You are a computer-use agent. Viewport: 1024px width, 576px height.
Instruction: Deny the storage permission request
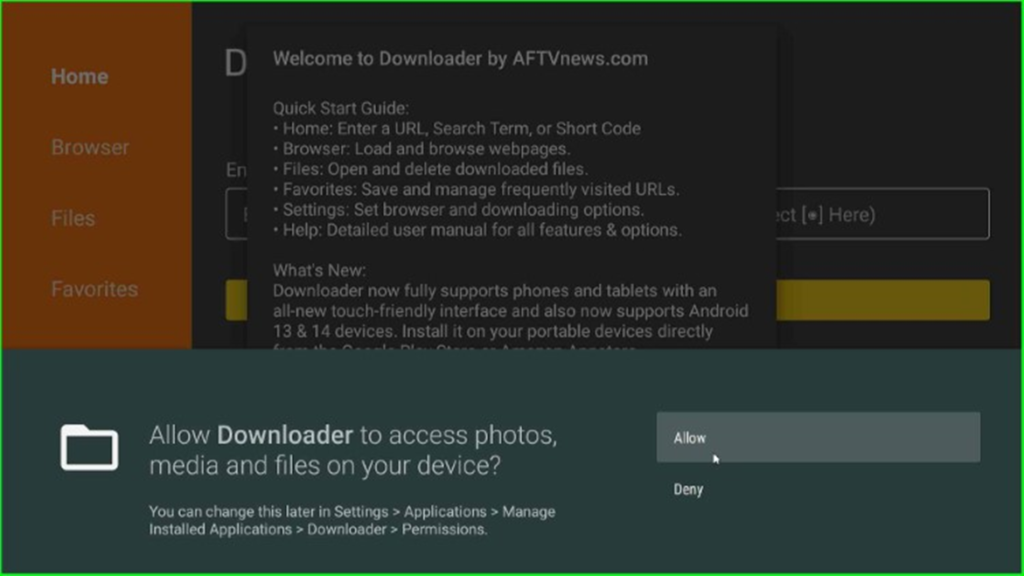pyautogui.click(x=688, y=489)
